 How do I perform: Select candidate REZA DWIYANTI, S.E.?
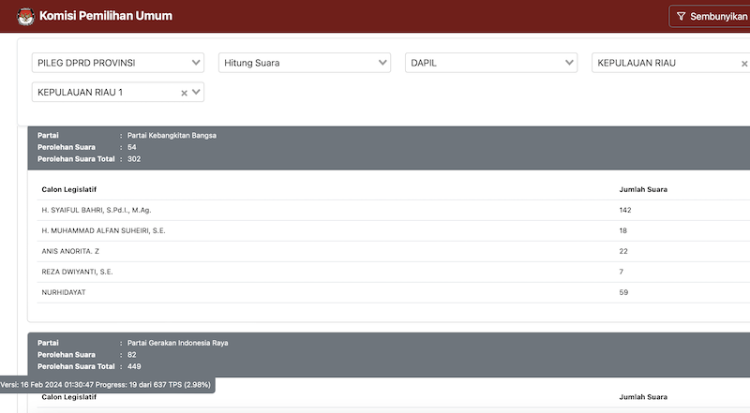[77, 272]
